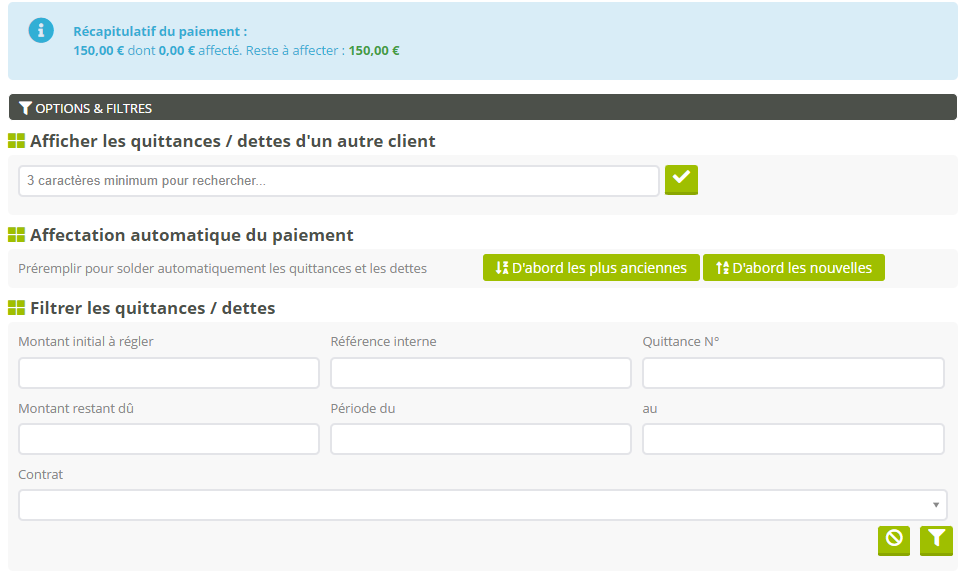Click the blue info icon in the payment summary
Screen dimensions: 963x577
point(41,30)
